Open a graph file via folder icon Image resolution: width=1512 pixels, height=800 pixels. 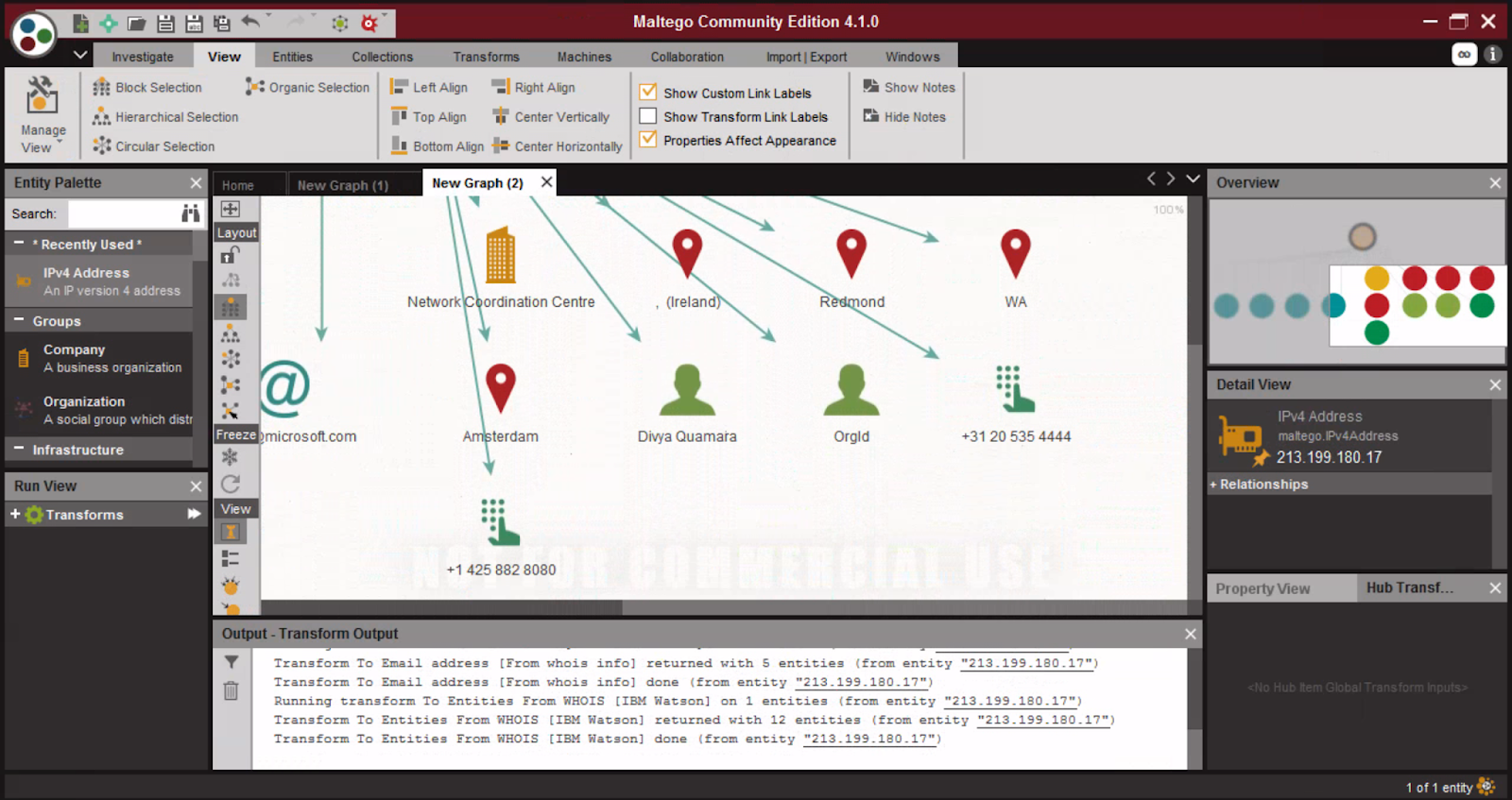(x=137, y=23)
